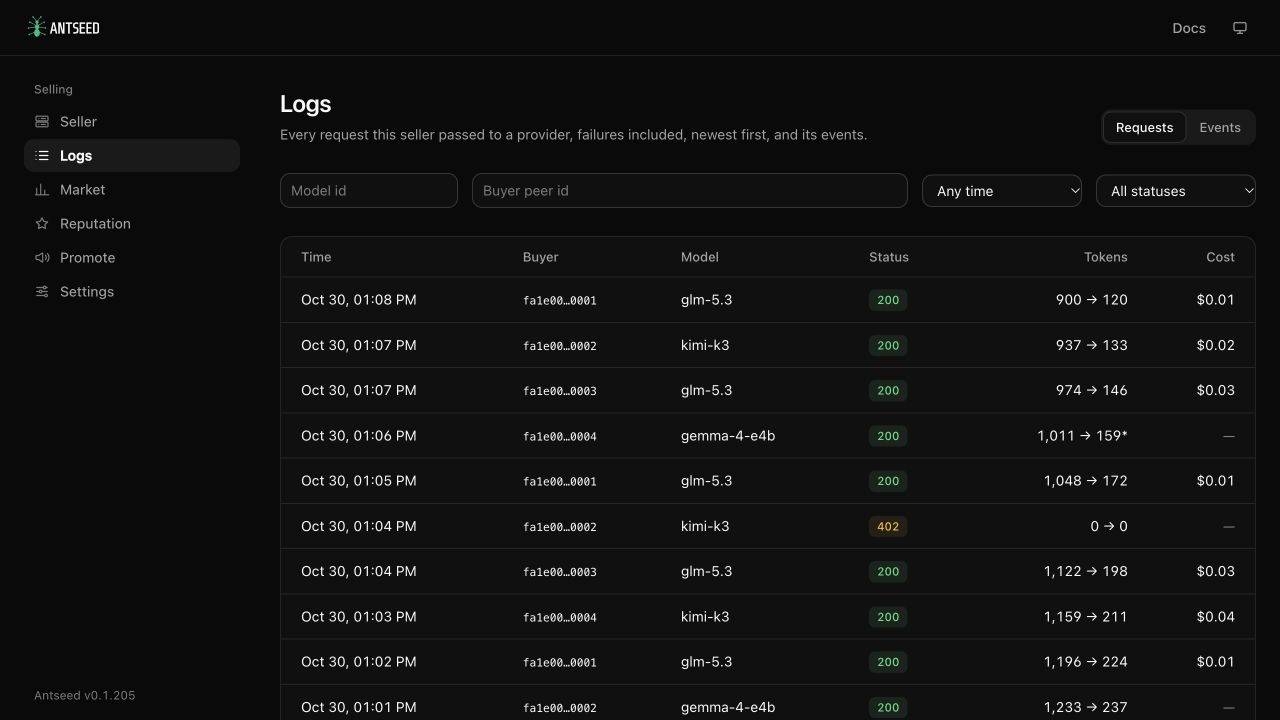This screenshot has width=1280, height=720.
Task: Click the 0 → 0 tokens value
Action: coord(1109,526)
